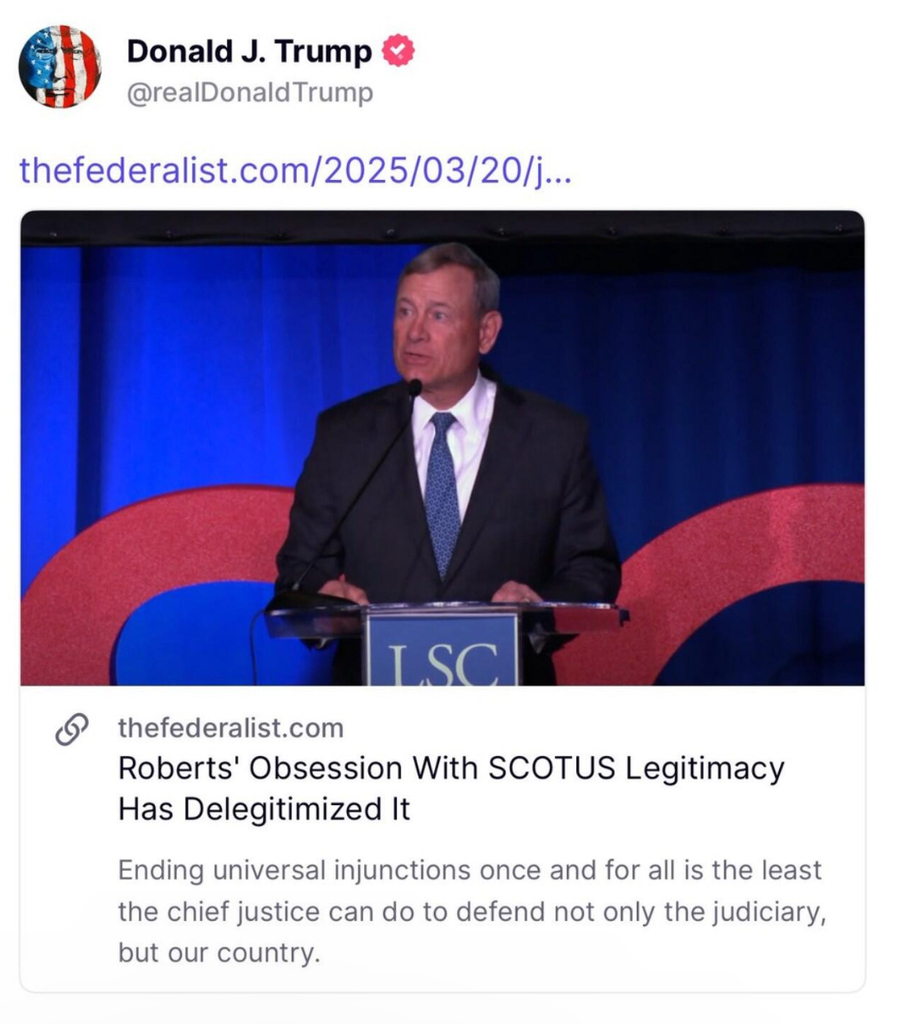Click the speaker's blue patterned tie
Image resolution: width=900 pixels, height=1024 pixels.
click(442, 490)
